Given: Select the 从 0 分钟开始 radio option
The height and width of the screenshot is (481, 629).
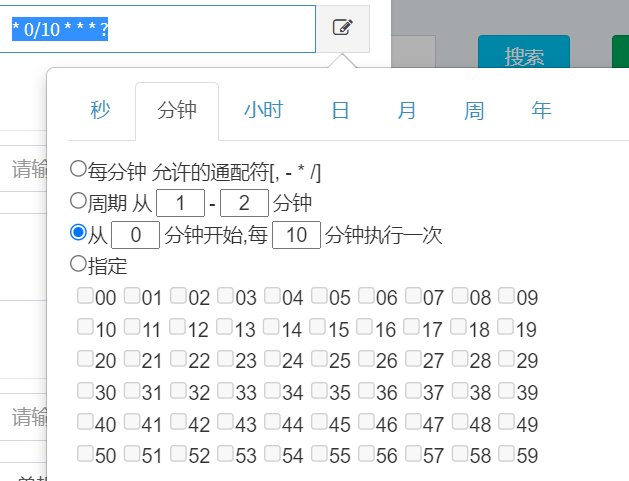Looking at the screenshot, I should click(x=78, y=232).
